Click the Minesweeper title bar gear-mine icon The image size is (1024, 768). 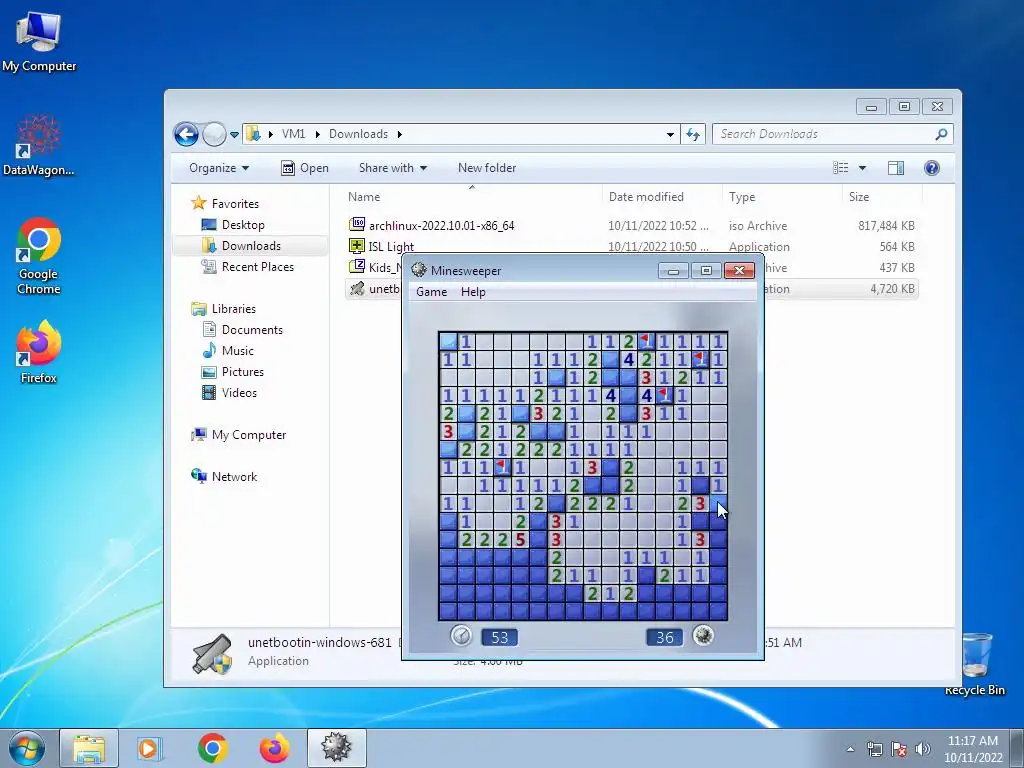click(x=419, y=270)
